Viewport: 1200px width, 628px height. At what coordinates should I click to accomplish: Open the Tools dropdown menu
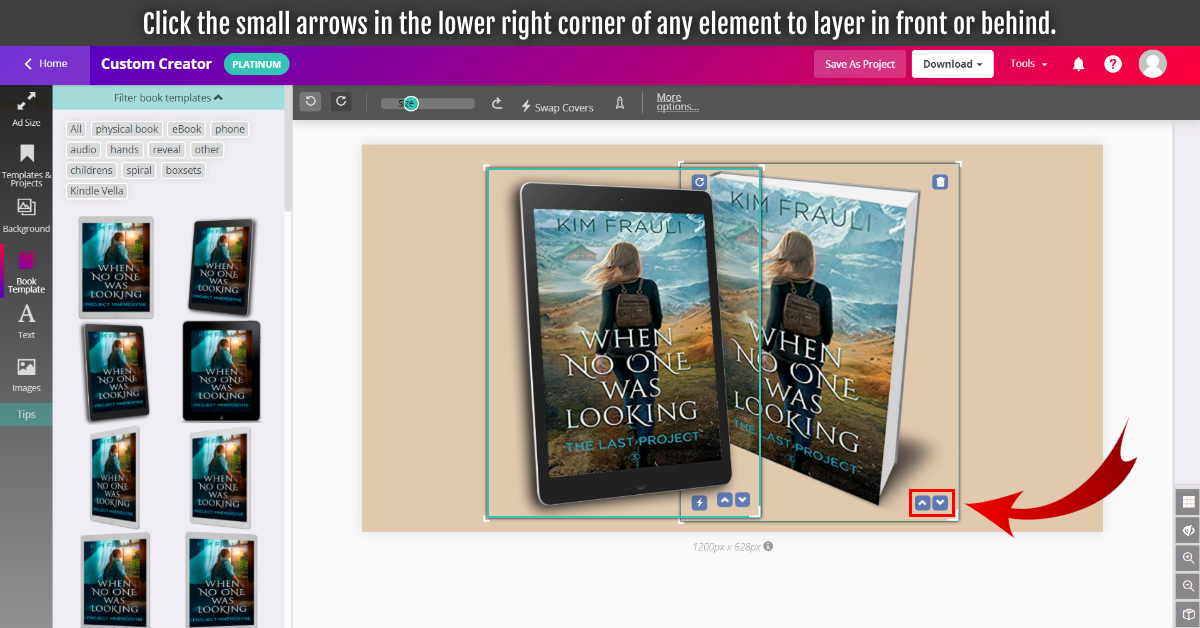(1029, 64)
